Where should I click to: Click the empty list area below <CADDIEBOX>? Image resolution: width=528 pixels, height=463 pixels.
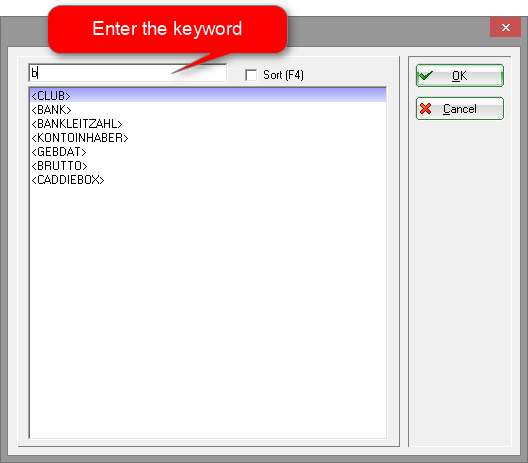click(208, 310)
